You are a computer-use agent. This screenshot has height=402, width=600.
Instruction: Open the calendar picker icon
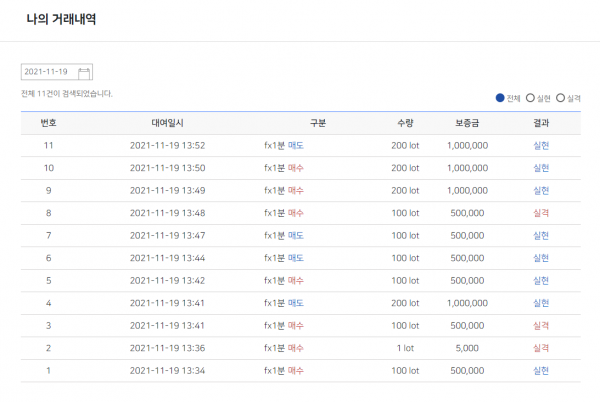[84, 73]
